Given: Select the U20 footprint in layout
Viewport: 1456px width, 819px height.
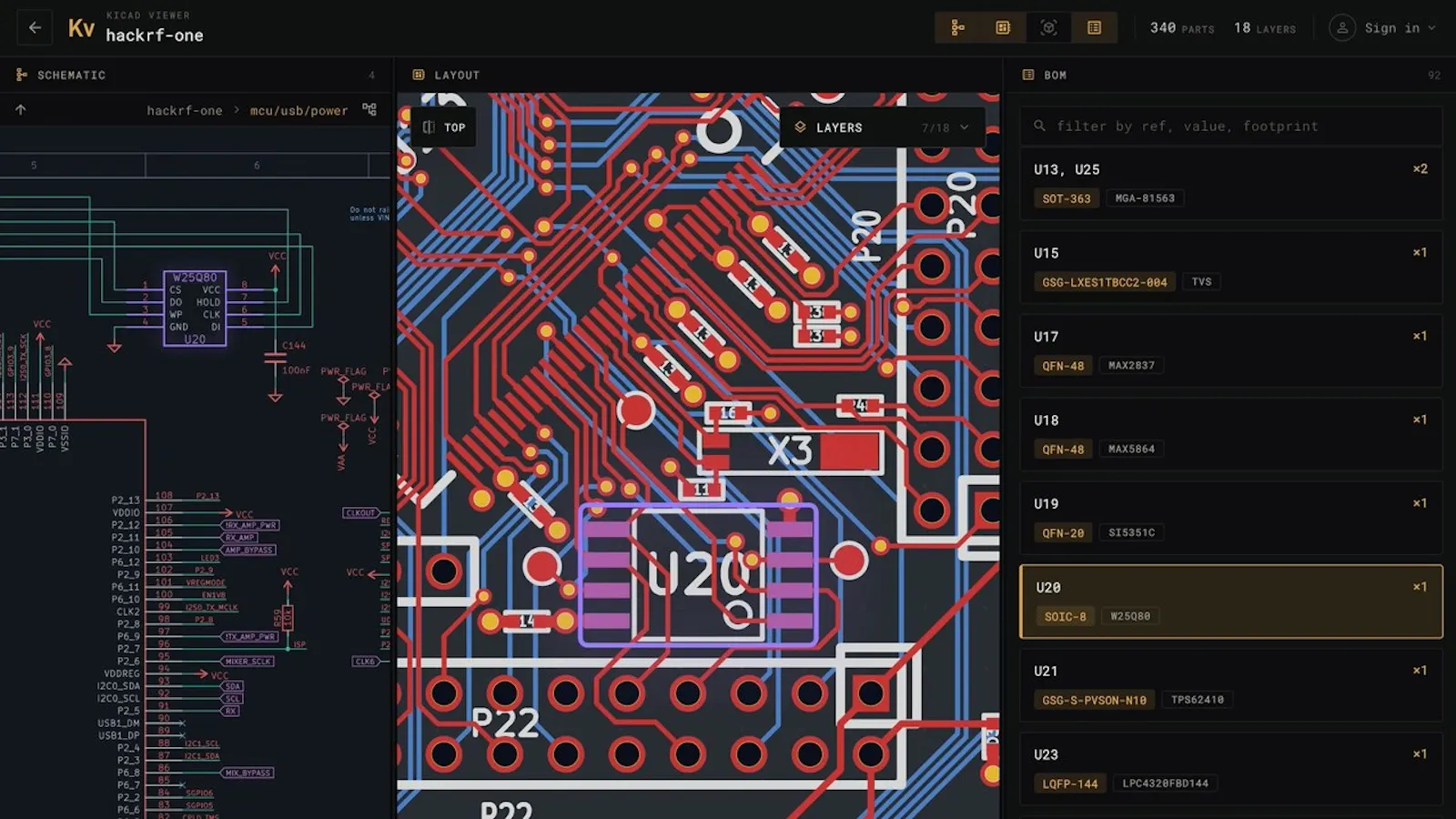Looking at the screenshot, I should tap(698, 575).
